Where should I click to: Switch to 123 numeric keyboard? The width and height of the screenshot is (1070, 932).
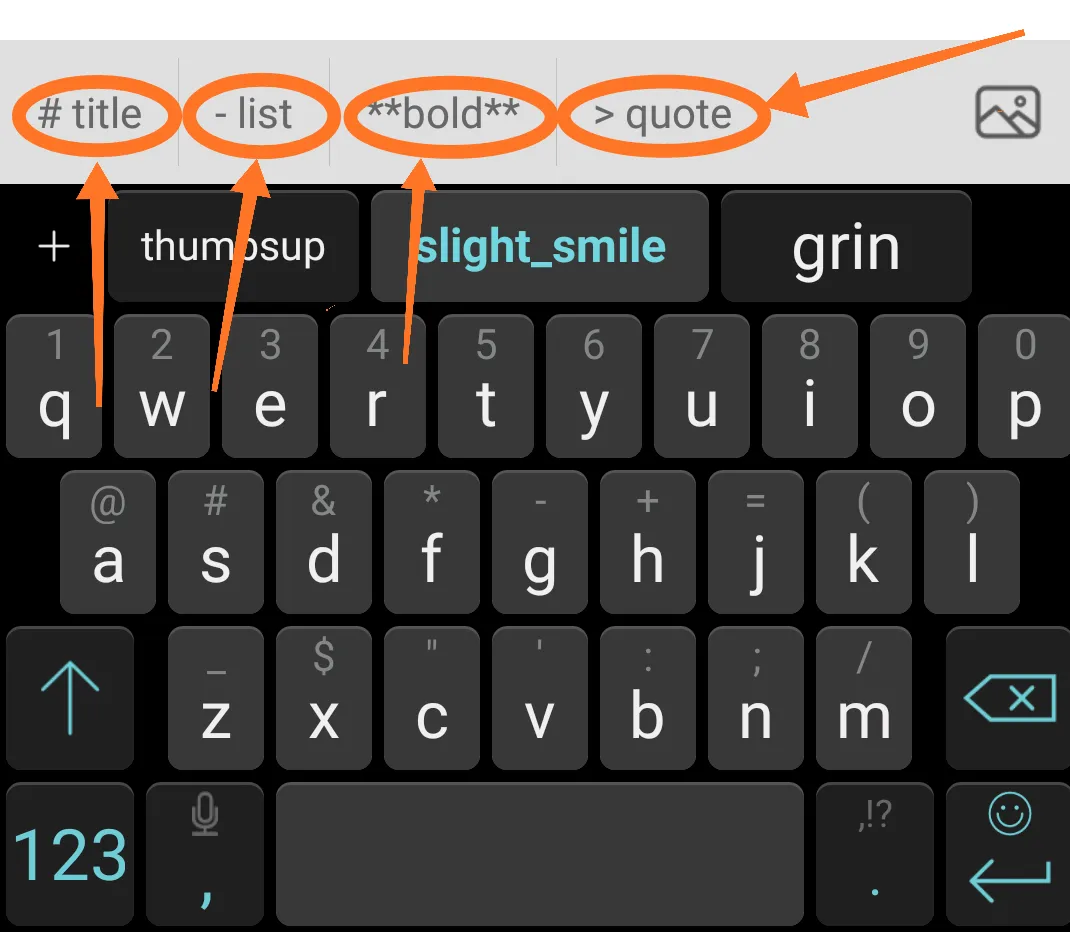[70, 854]
